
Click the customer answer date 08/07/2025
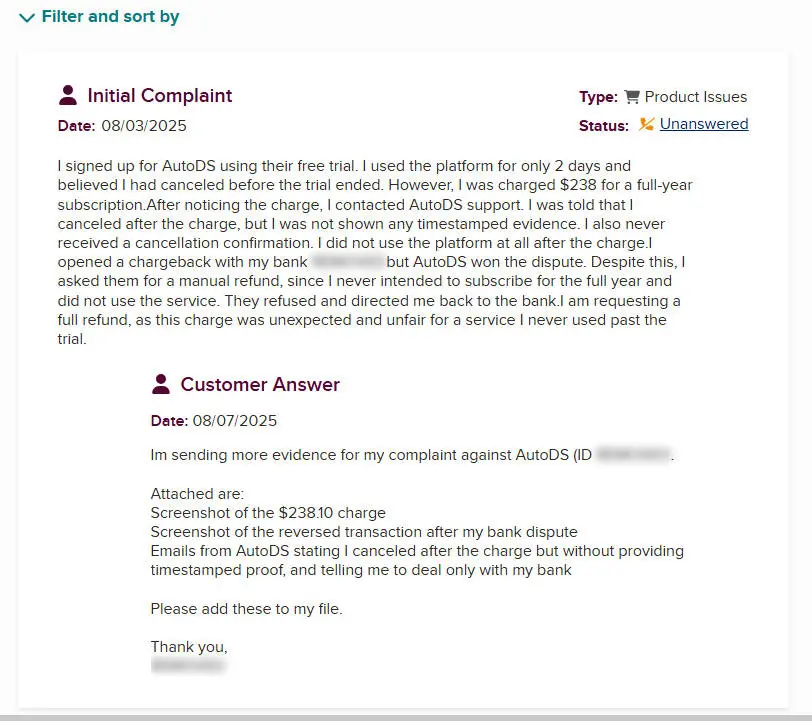pyautogui.click(x=234, y=421)
